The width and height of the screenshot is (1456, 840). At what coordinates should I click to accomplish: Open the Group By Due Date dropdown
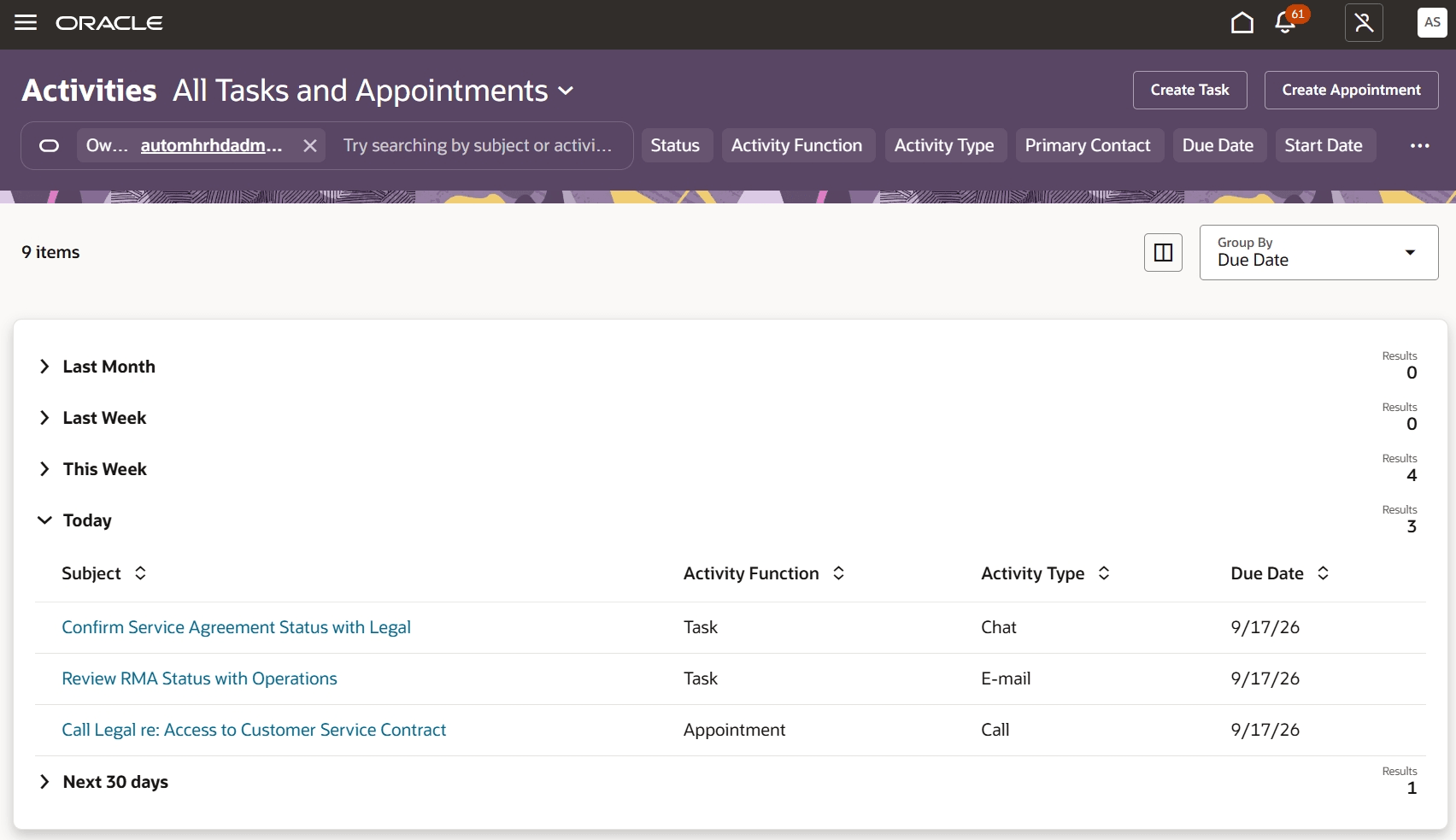(x=1318, y=253)
